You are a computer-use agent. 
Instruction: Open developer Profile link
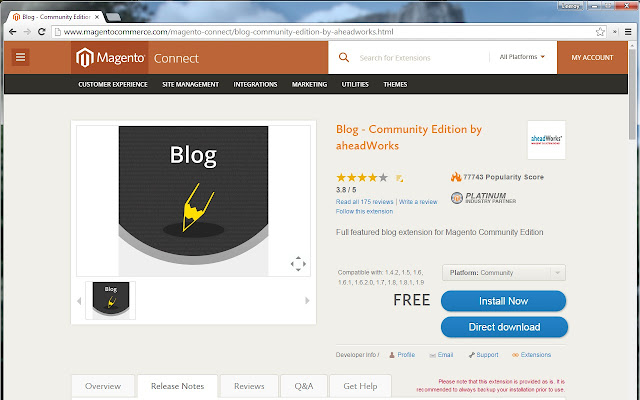(406, 355)
